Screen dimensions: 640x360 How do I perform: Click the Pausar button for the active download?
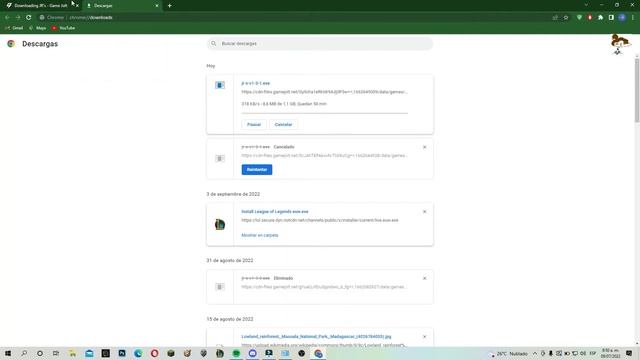click(x=254, y=124)
